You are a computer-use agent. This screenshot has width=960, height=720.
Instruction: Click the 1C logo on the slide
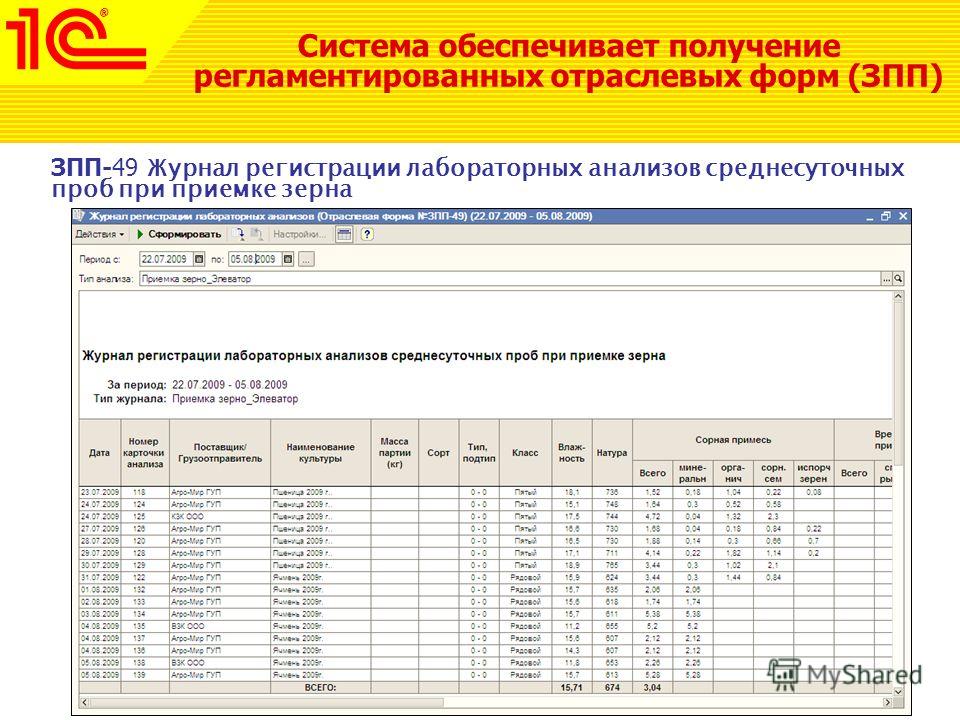75,38
